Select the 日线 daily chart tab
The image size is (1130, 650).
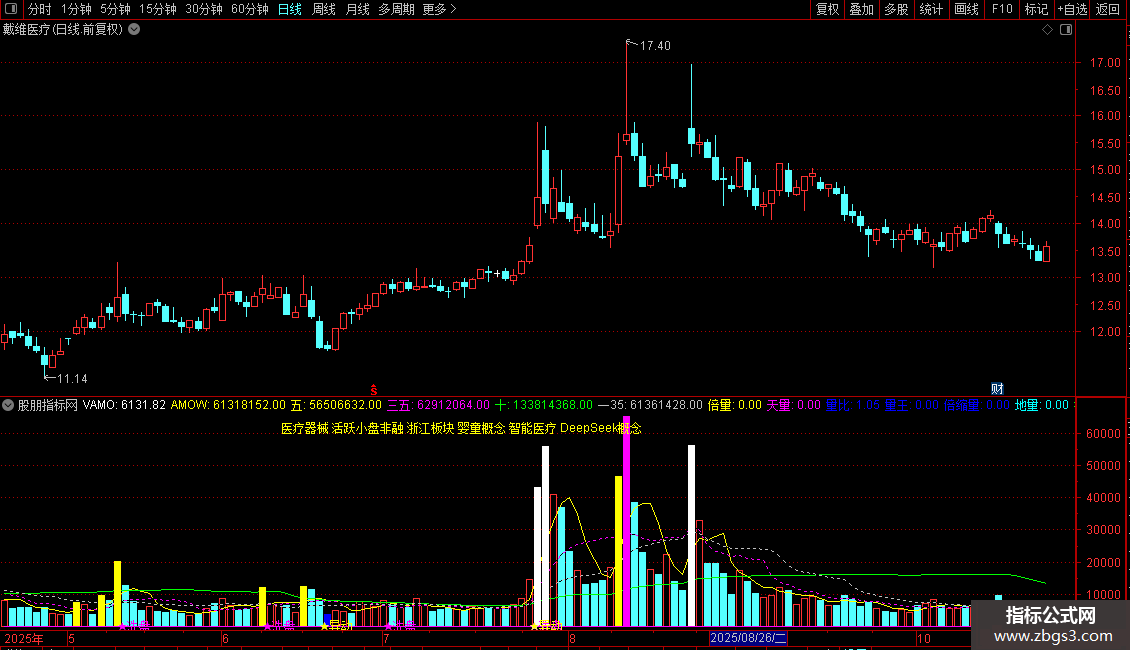point(290,9)
